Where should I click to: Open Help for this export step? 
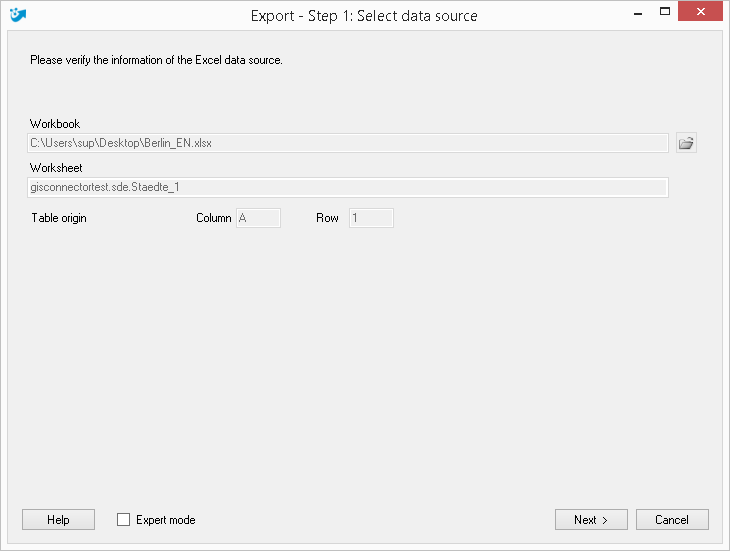pos(58,519)
